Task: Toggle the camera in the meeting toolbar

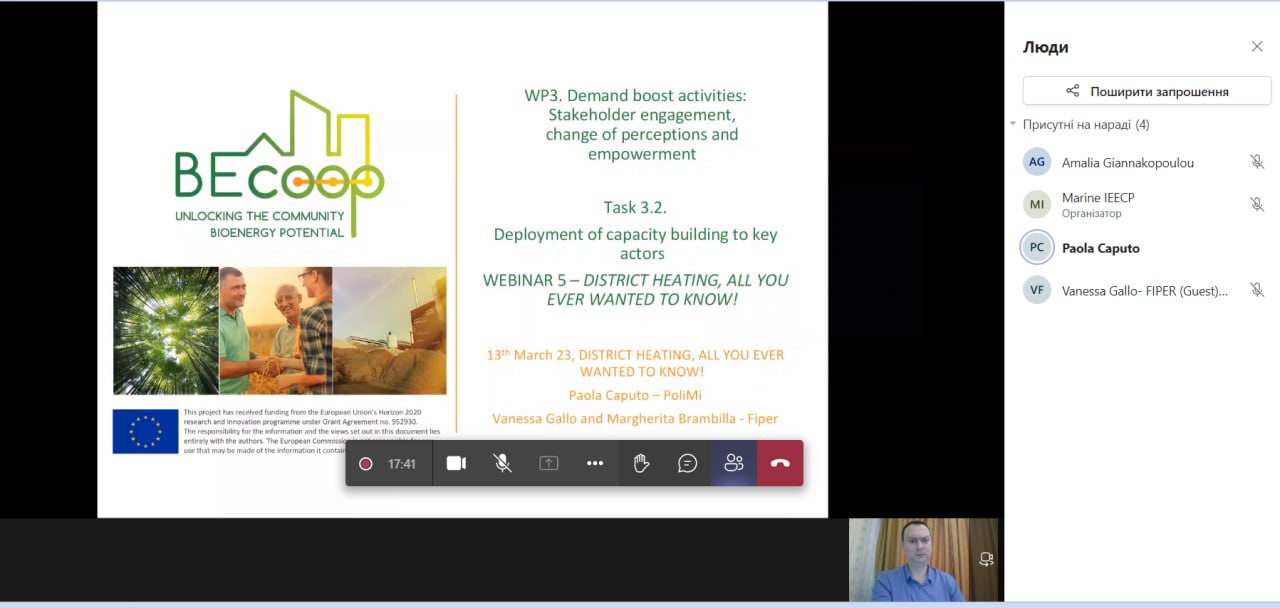Action: tap(456, 463)
